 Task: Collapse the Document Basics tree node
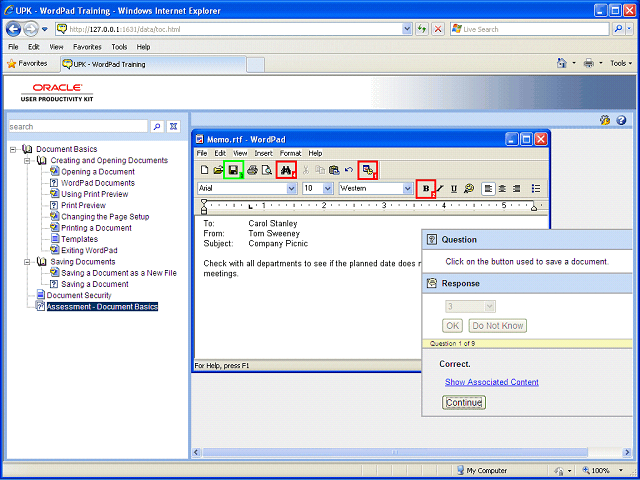pyautogui.click(x=13, y=149)
